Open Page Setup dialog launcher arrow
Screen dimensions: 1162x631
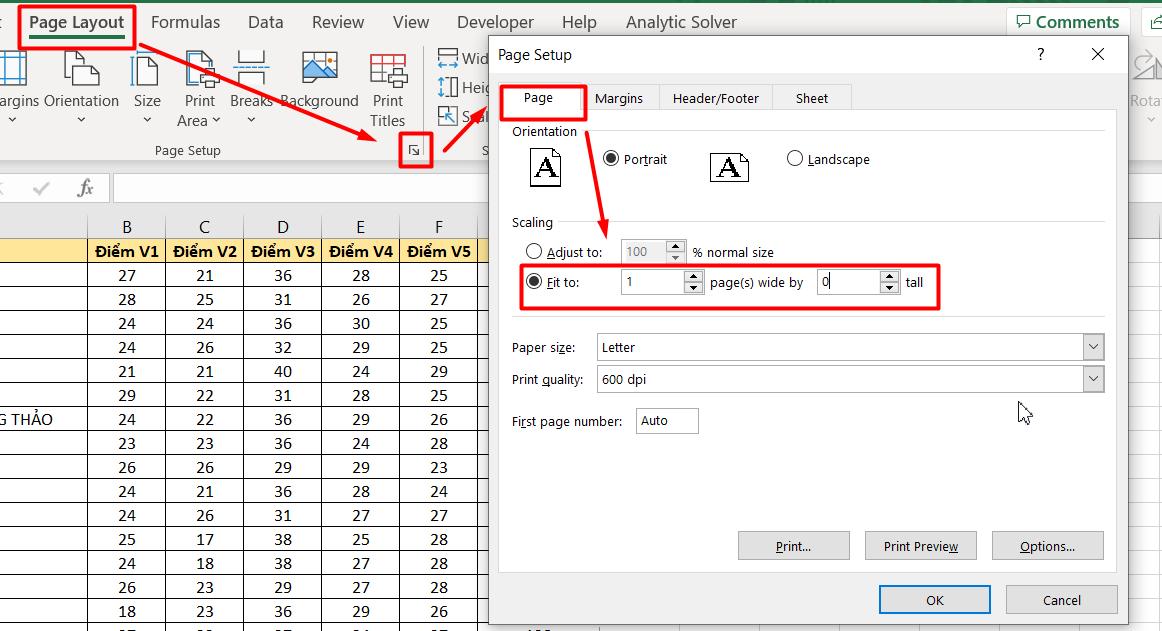point(415,150)
